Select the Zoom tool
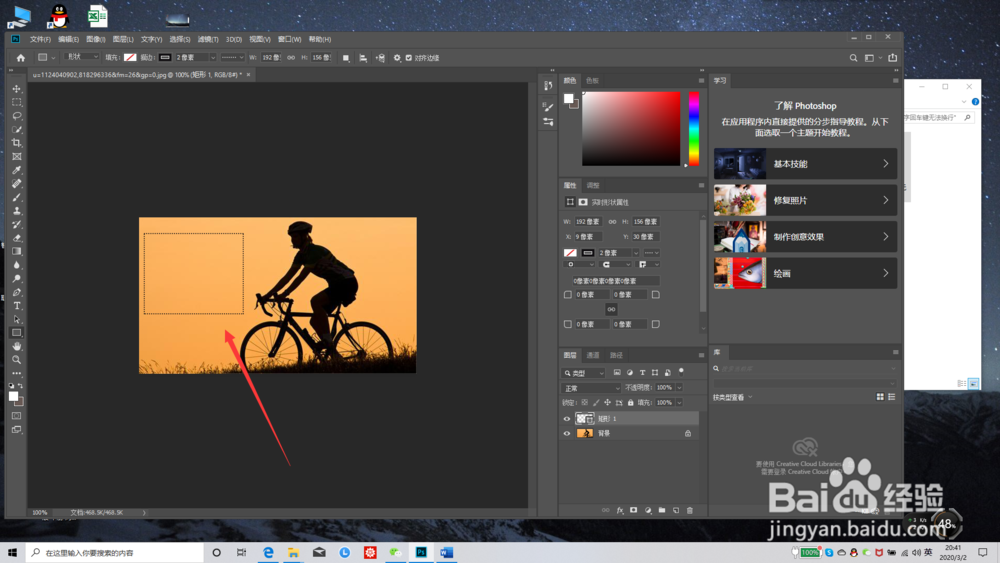 17,360
